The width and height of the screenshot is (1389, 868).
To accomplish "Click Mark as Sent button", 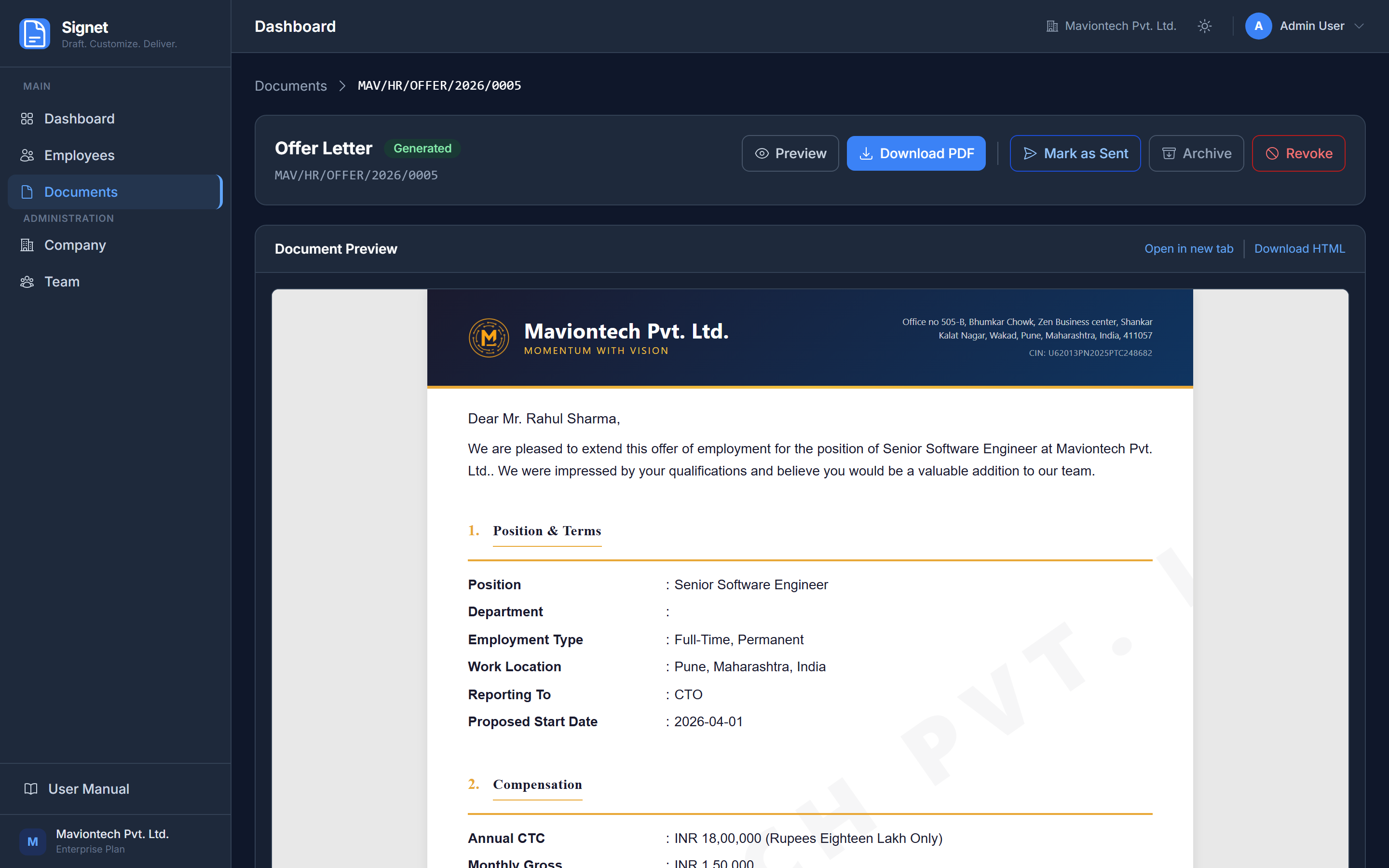I will point(1075,153).
